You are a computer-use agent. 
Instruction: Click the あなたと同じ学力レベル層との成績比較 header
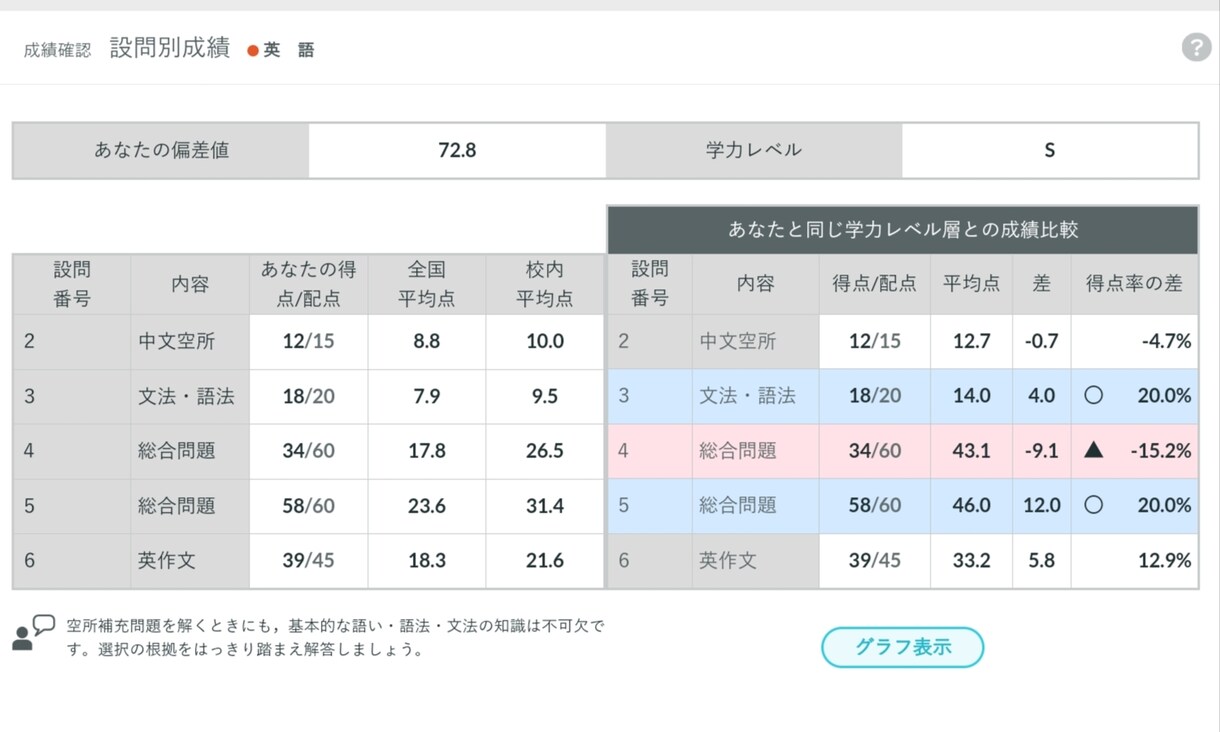(903, 230)
